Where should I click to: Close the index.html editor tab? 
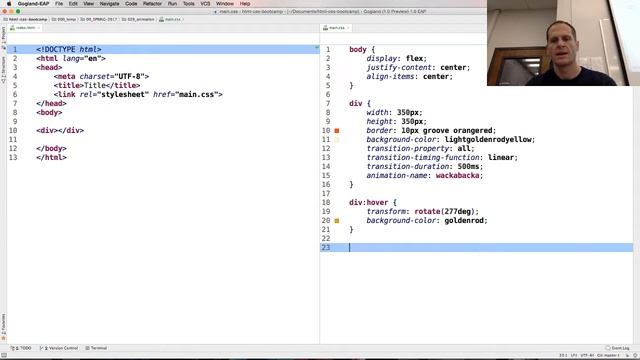coord(39,28)
